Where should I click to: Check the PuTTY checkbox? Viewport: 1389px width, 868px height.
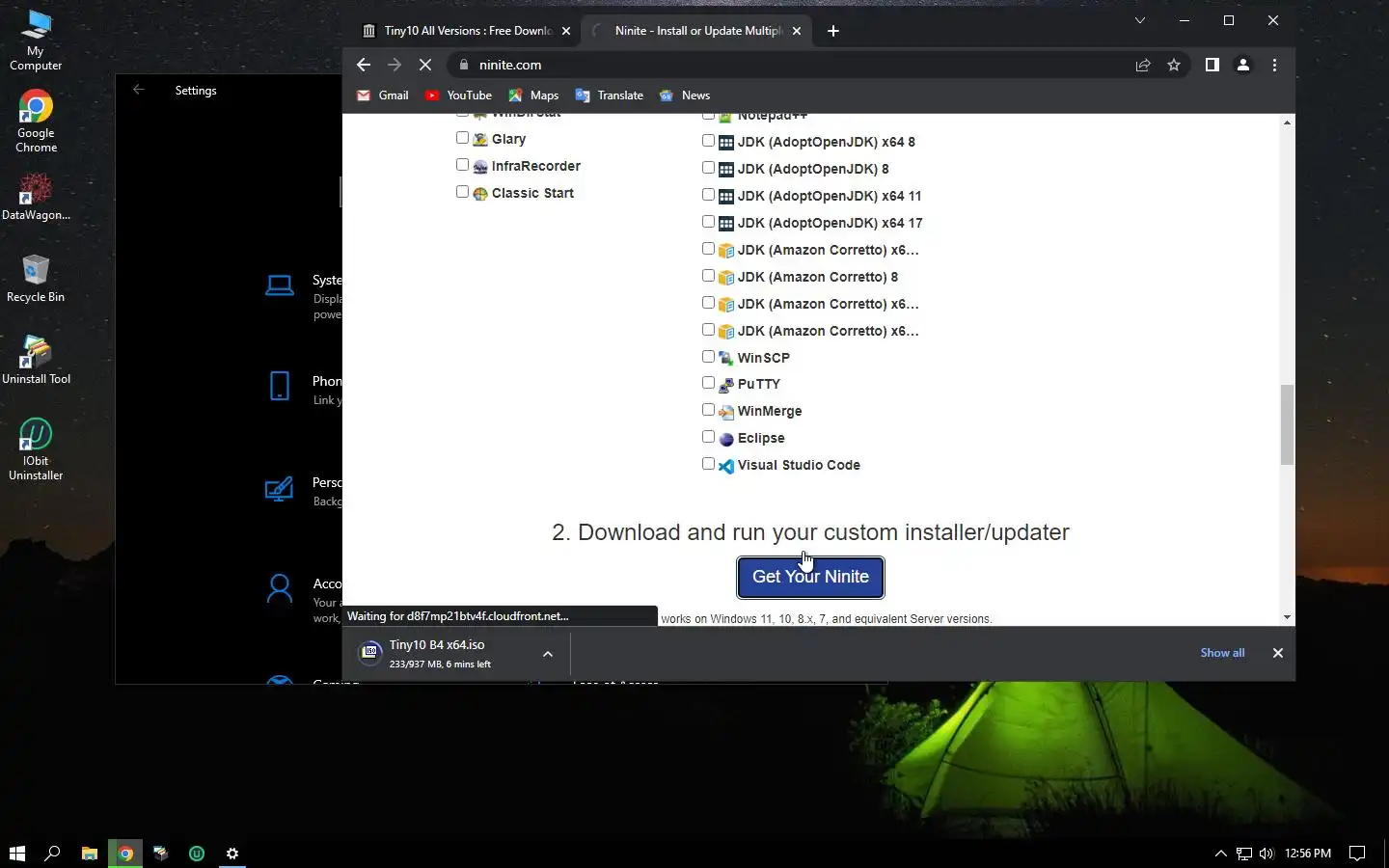[708, 383]
